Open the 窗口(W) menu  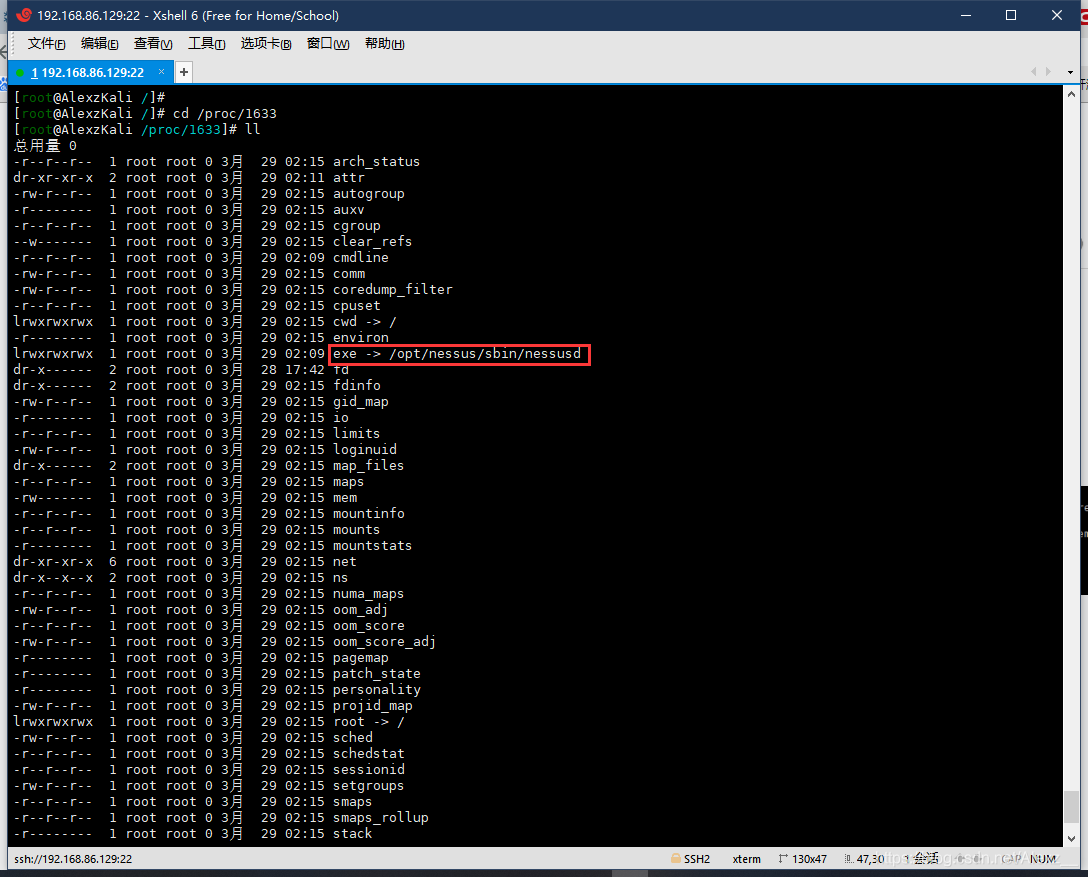(328, 44)
